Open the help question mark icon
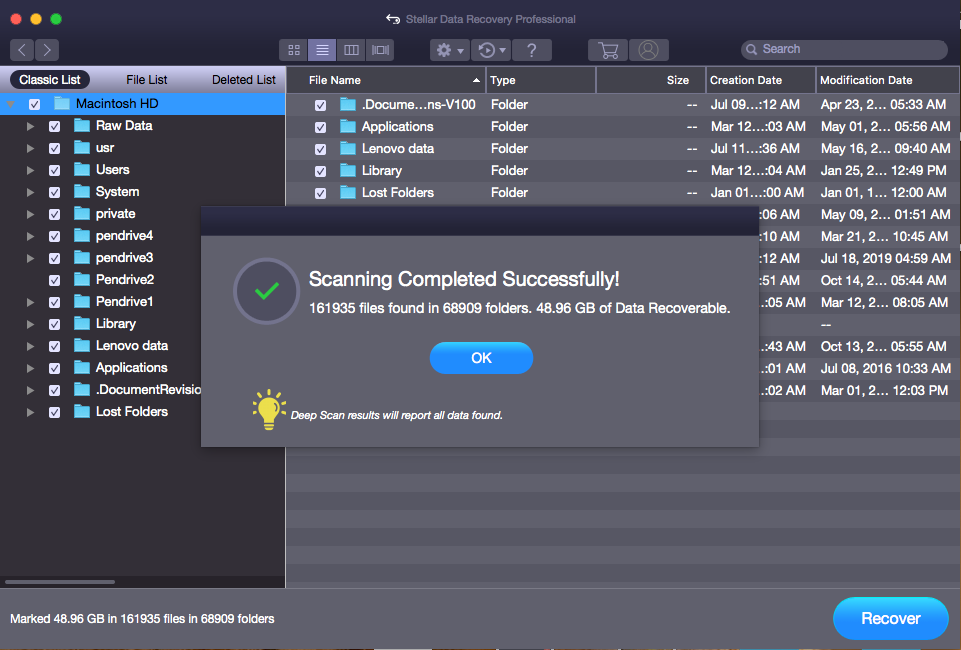Viewport: 961px width, 650px height. [532, 50]
